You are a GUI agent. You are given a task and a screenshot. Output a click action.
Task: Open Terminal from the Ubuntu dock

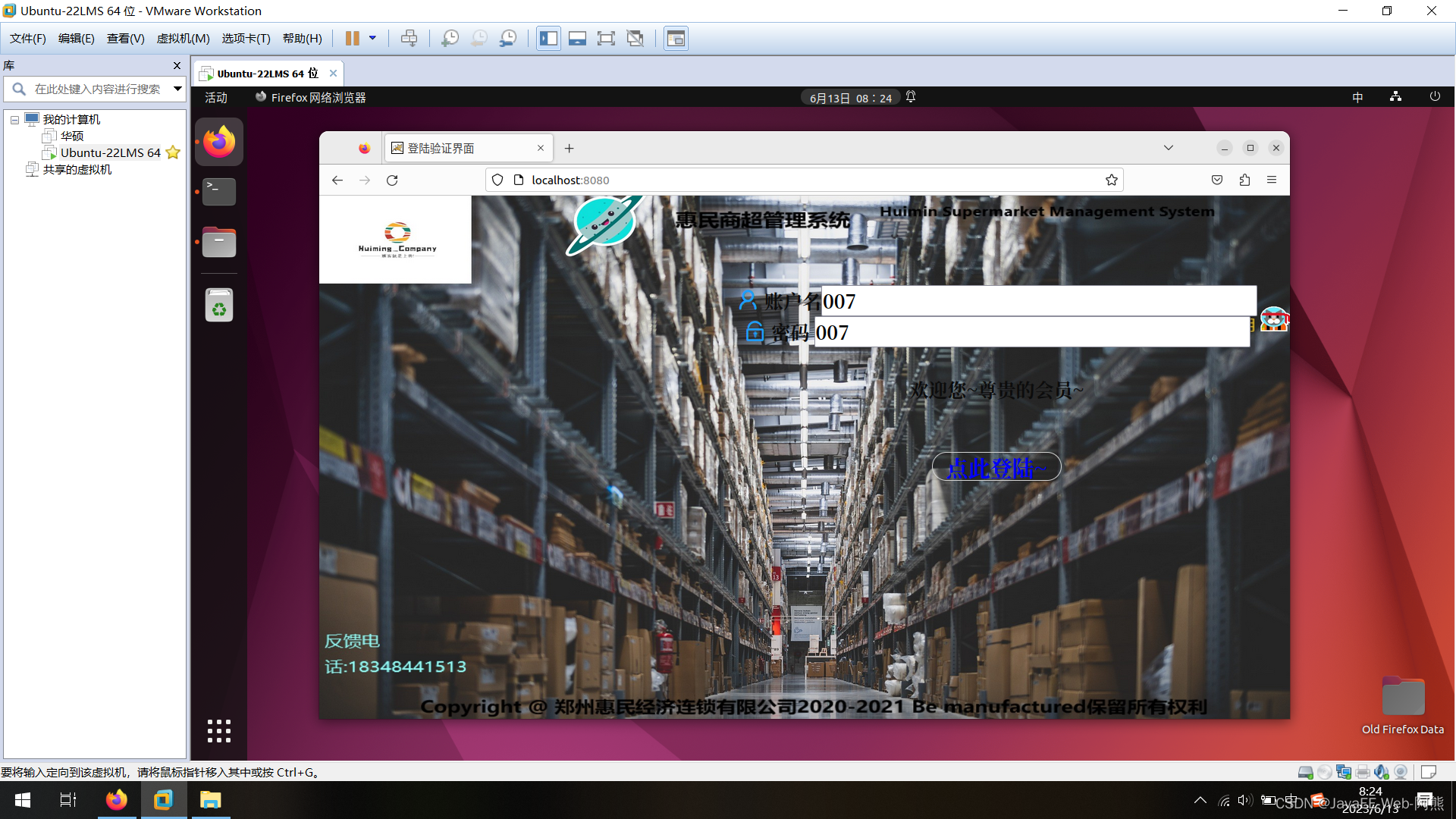219,192
